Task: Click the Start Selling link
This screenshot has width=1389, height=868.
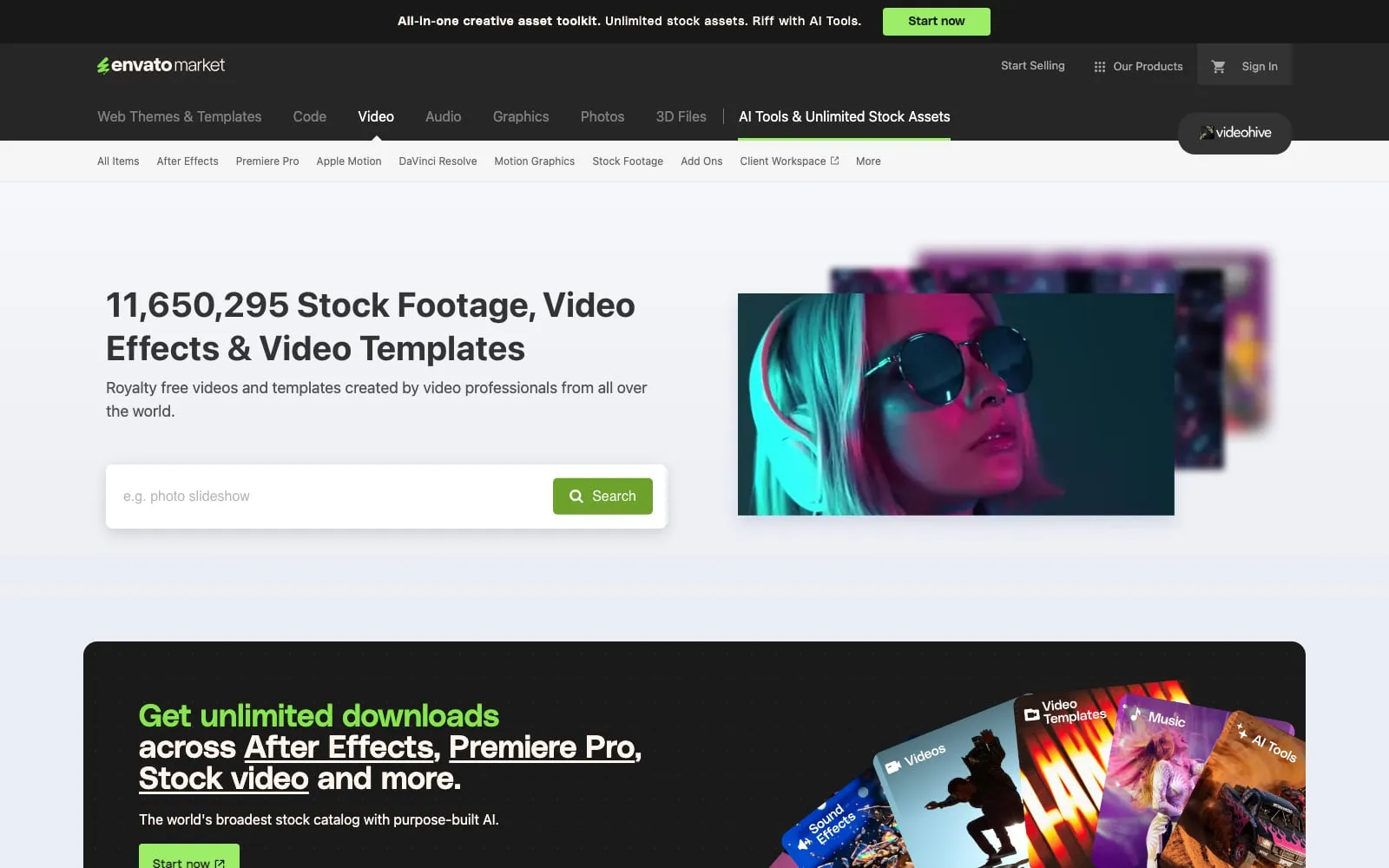Action: [1032, 65]
